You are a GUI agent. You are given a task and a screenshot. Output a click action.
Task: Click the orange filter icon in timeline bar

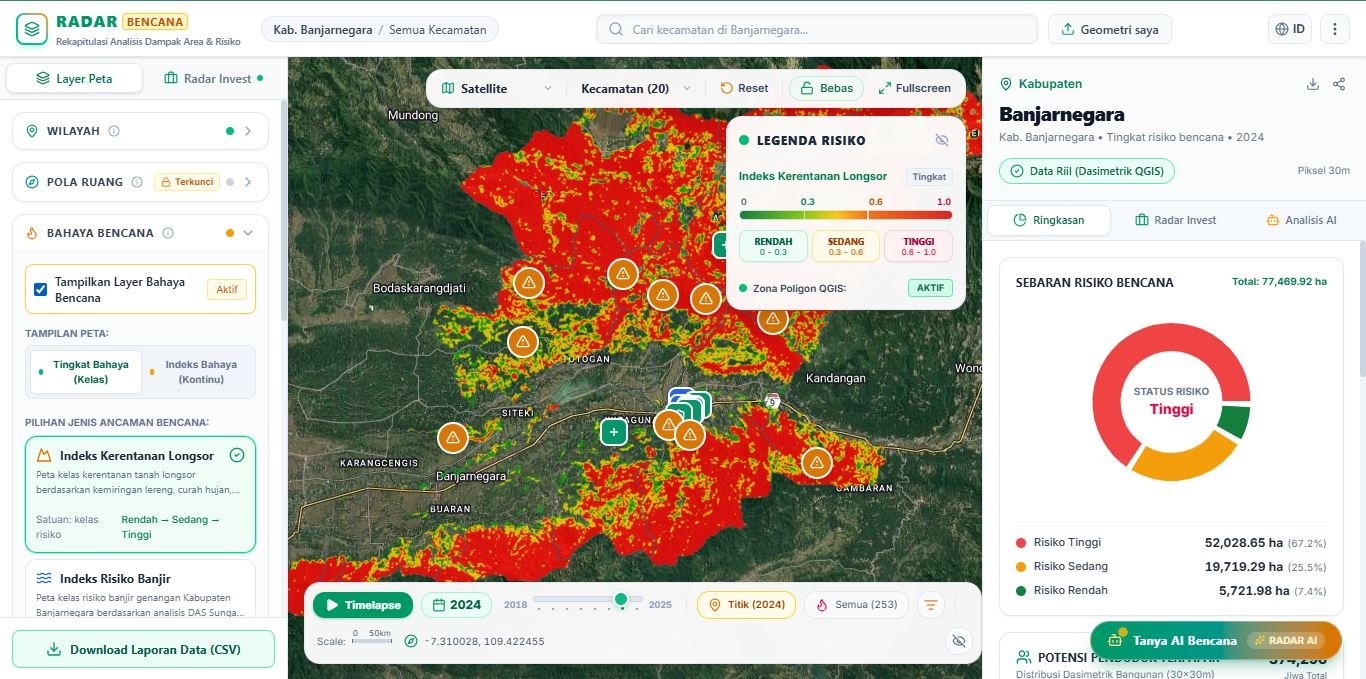click(x=931, y=605)
